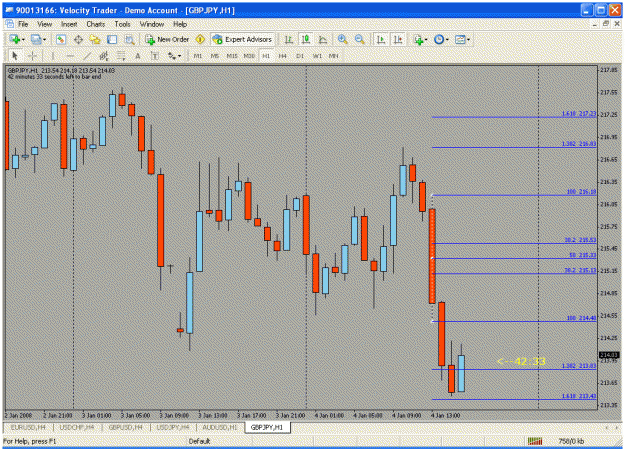
Task: Switch to the AUDUSD,H1 chart tab
Action: 220,427
